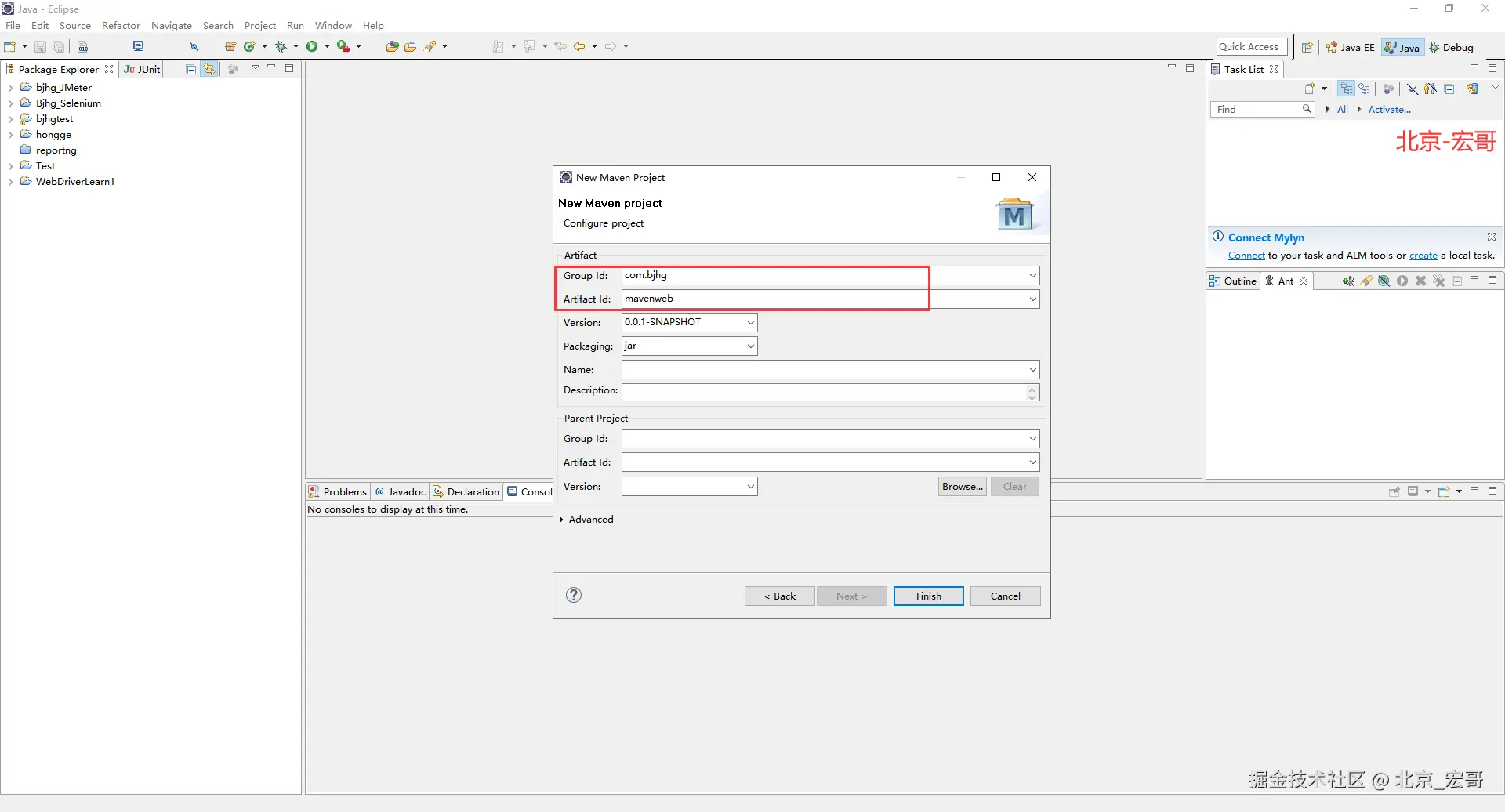Switch to the Javadoc tab
This screenshot has height=812, width=1505.
pyautogui.click(x=401, y=492)
